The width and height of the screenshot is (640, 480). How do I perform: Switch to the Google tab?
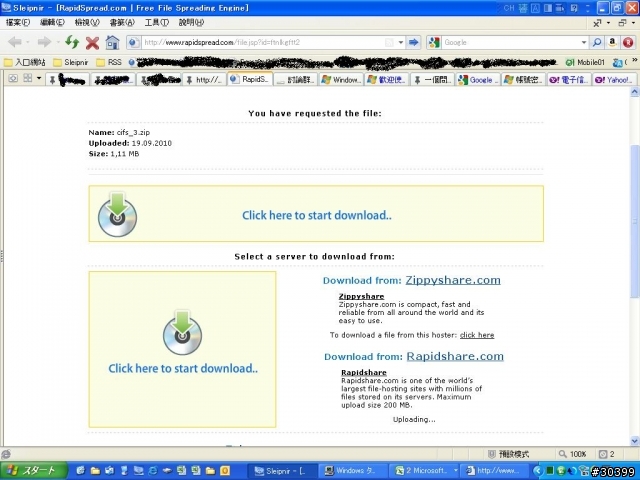[478, 80]
